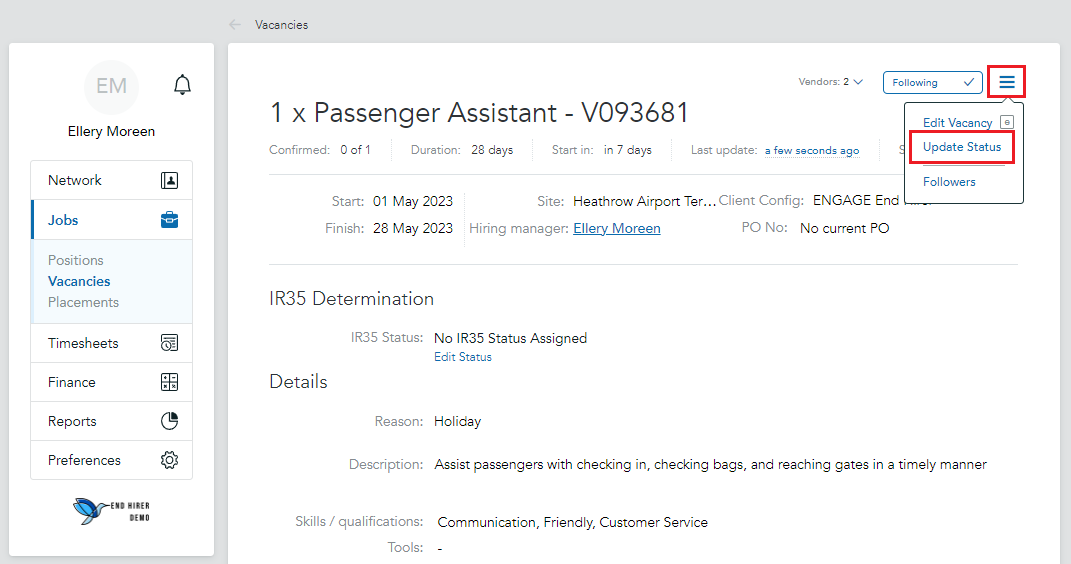Click the finish date '28 May 2023'

point(413,229)
